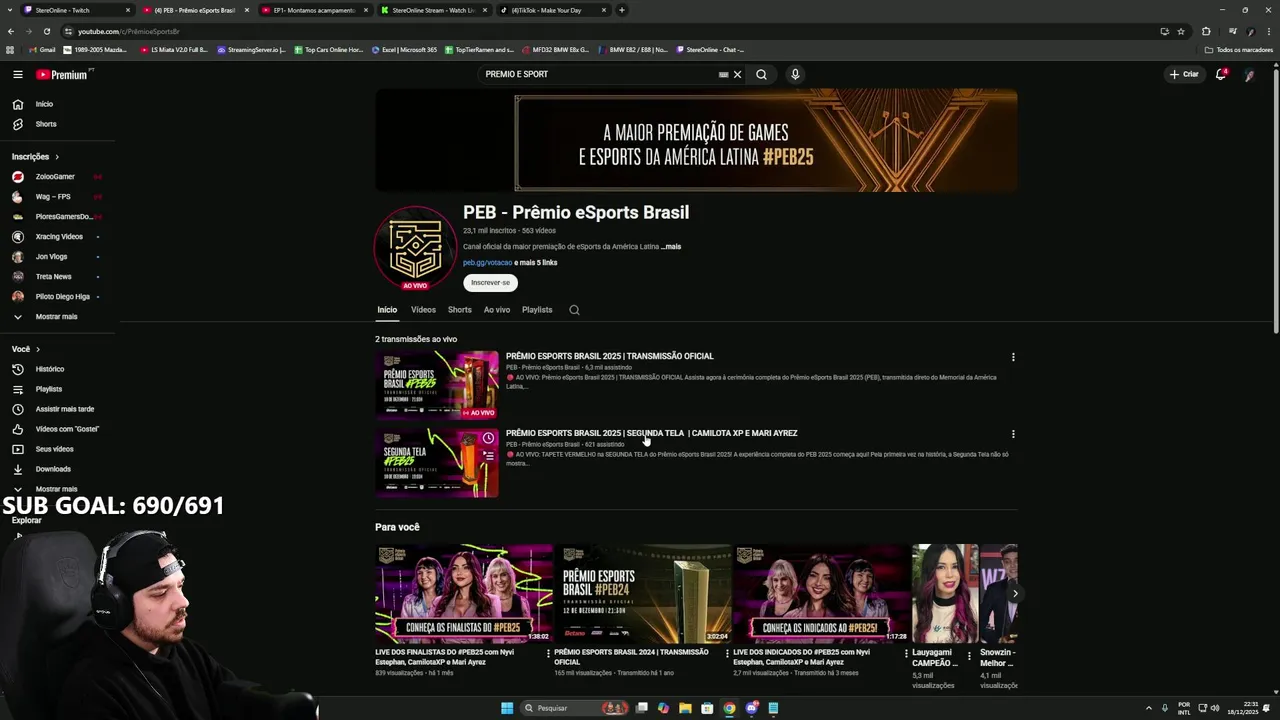
Task: Open Windows Start menu
Action: (507, 708)
